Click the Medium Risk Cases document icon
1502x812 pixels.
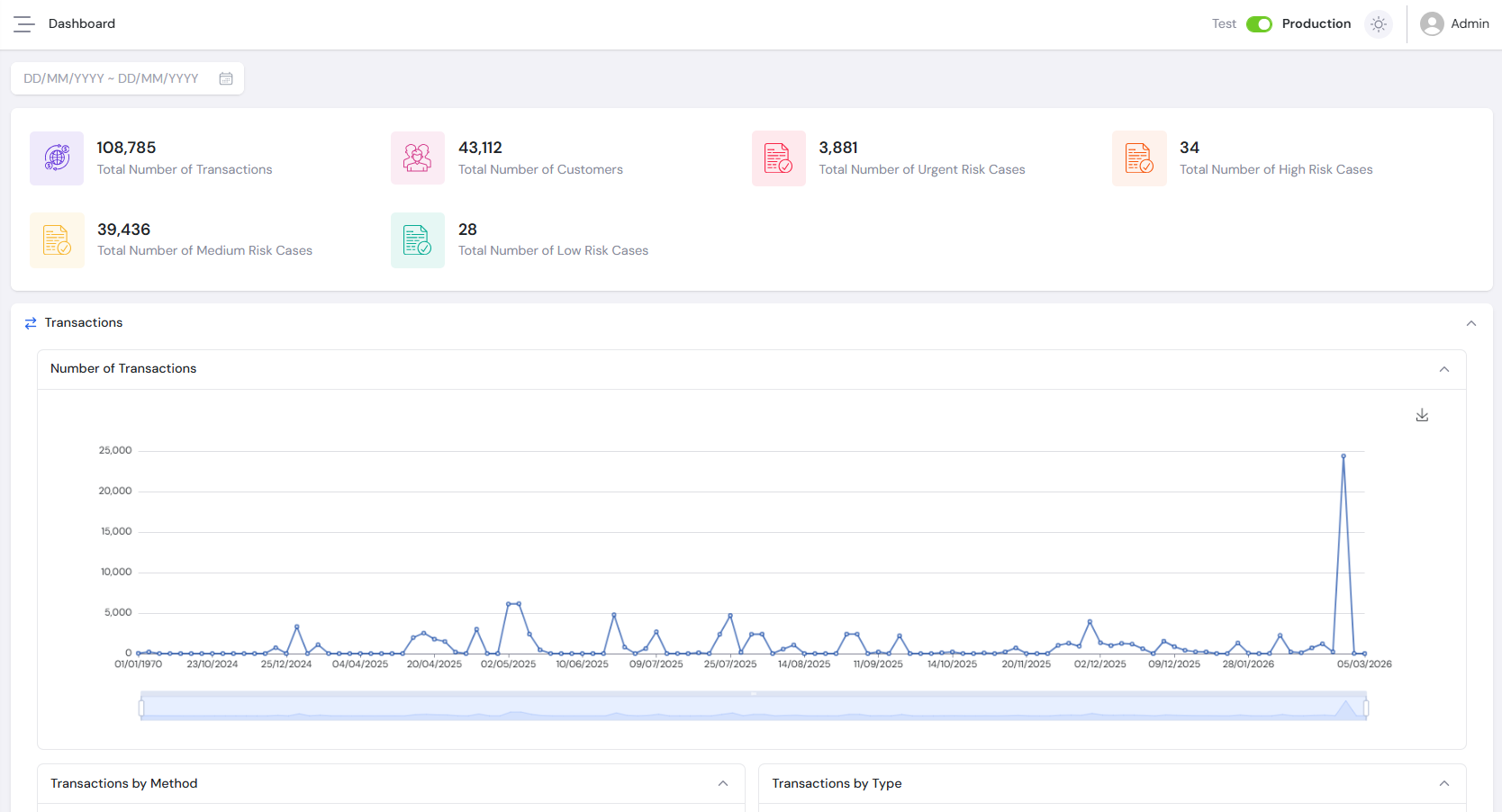point(57,240)
